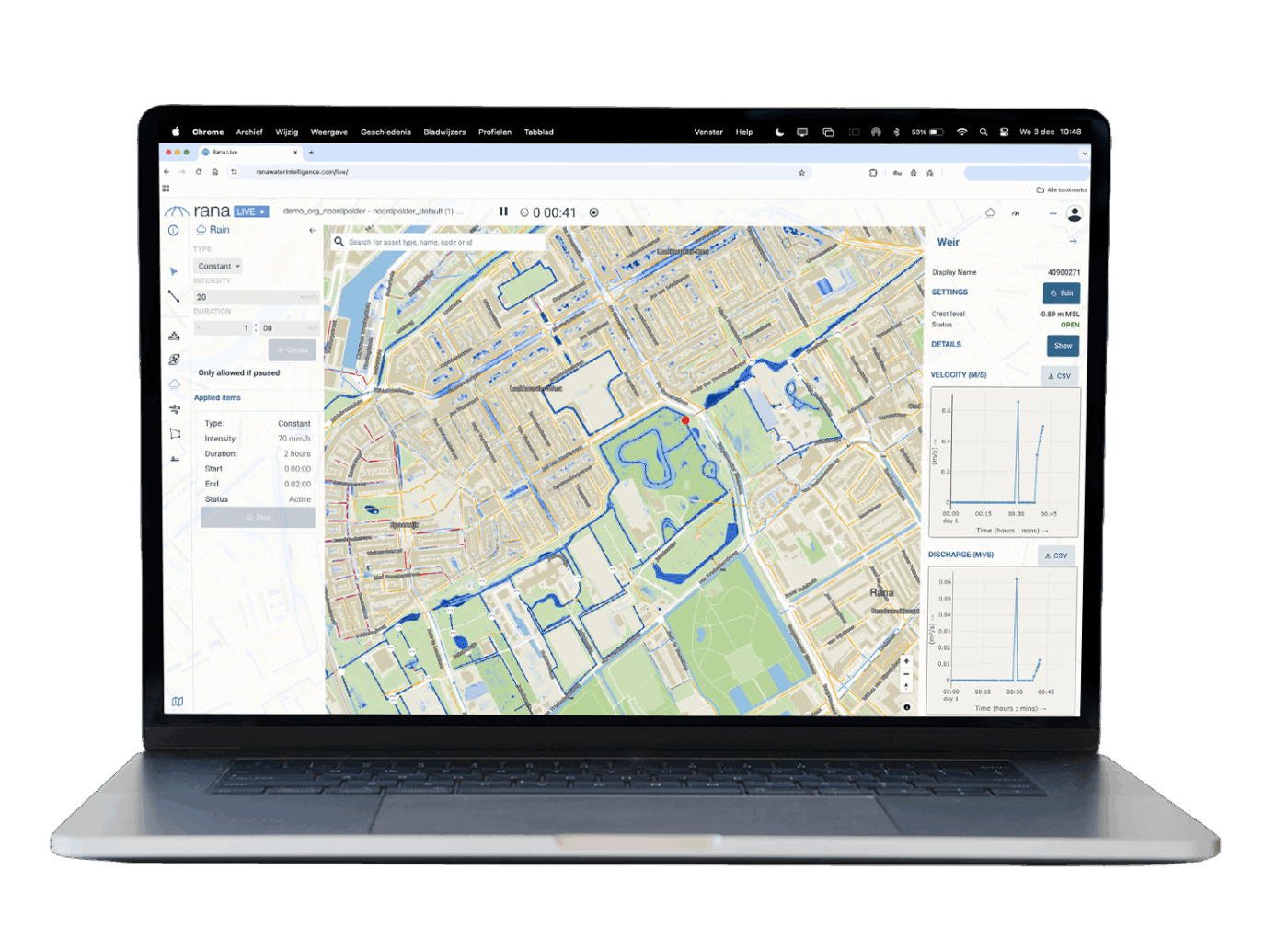1288x927 pixels.
Task: Collapse the Rain panel with back arrow
Action: 313,230
